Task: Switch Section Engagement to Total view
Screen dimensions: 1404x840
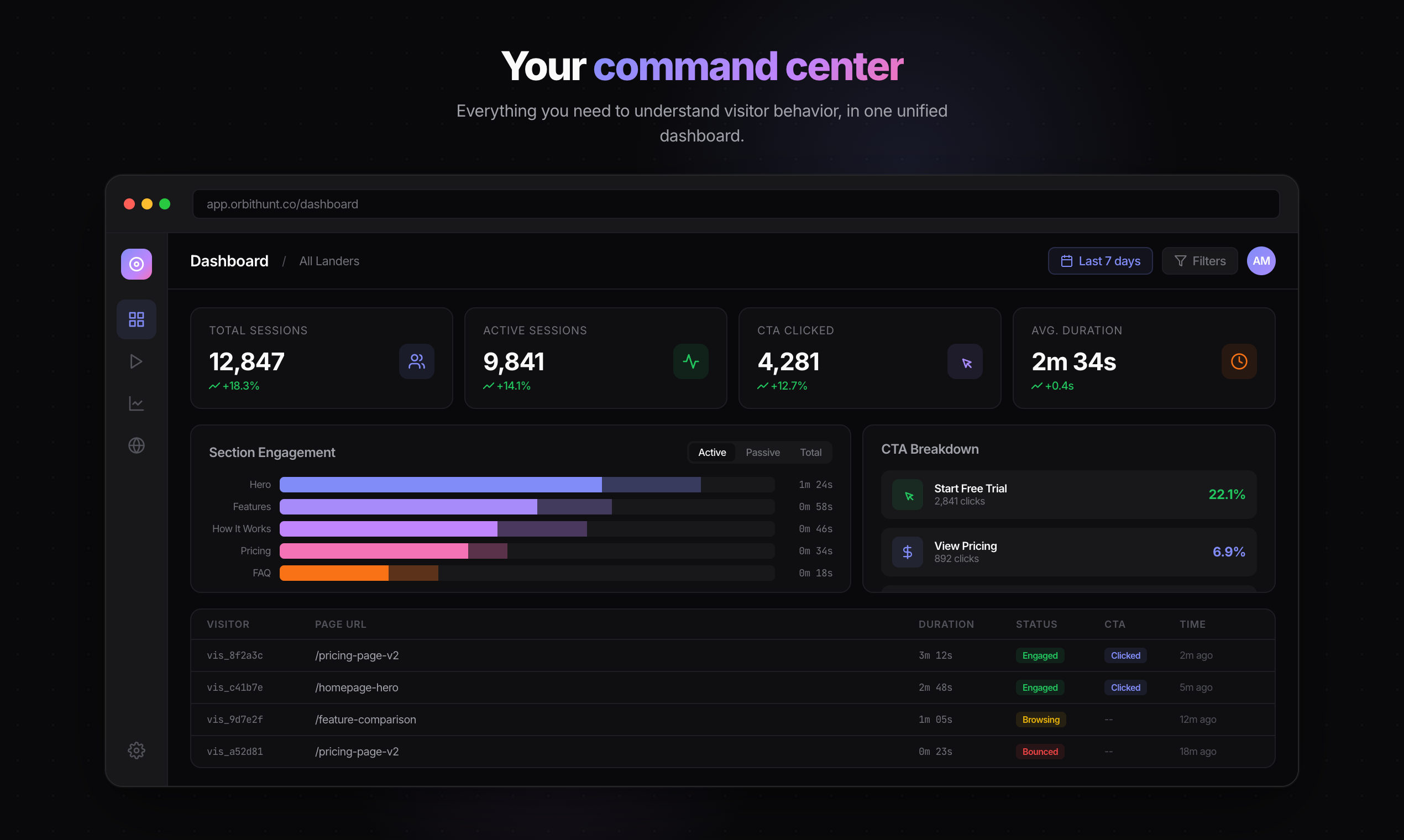Action: point(810,452)
